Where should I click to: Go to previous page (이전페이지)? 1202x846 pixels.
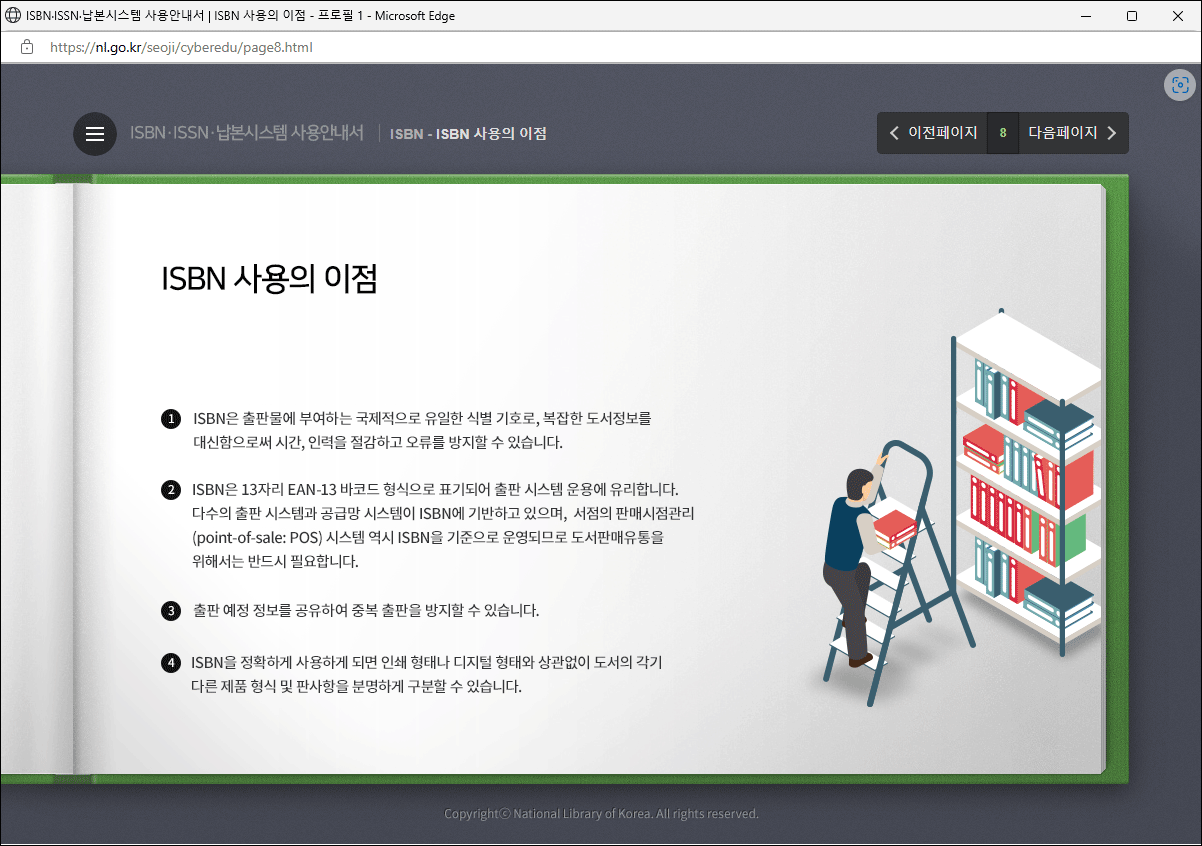pos(933,133)
